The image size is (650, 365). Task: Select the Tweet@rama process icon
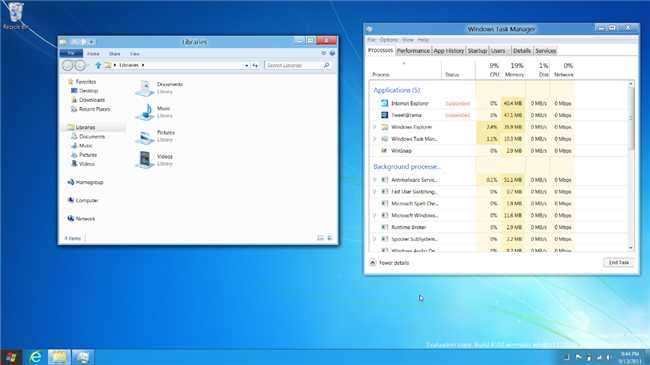click(x=384, y=115)
